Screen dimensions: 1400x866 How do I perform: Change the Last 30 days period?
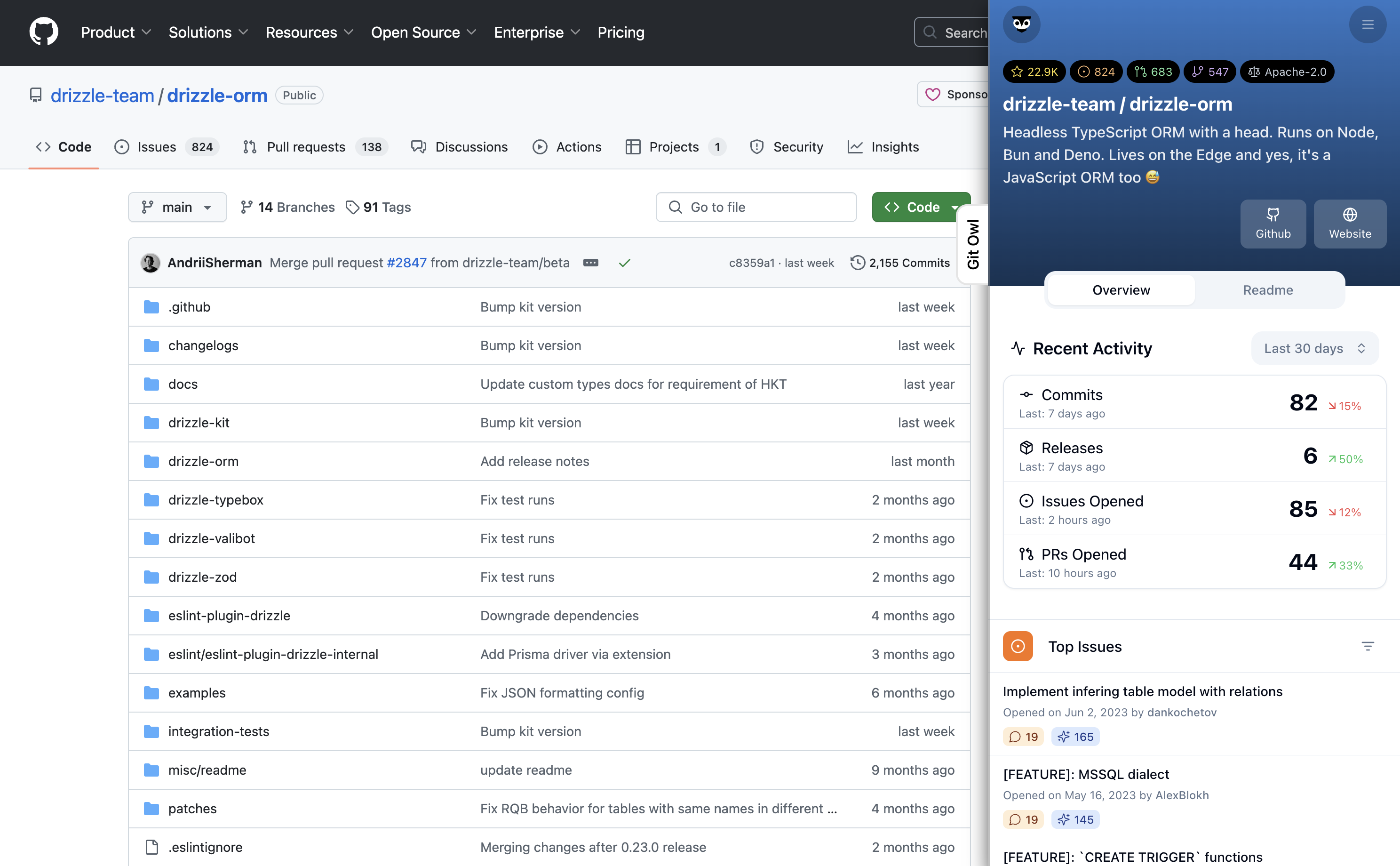(x=1314, y=348)
